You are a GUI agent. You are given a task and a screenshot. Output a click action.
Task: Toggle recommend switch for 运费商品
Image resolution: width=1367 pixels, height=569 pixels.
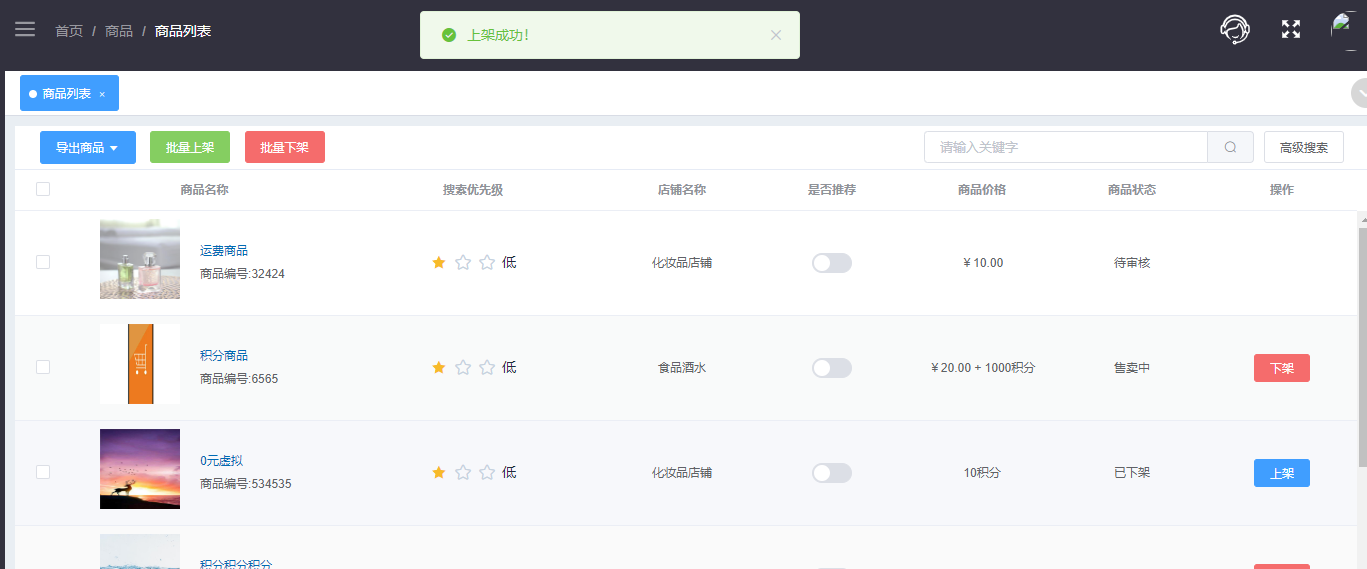pyautogui.click(x=832, y=263)
